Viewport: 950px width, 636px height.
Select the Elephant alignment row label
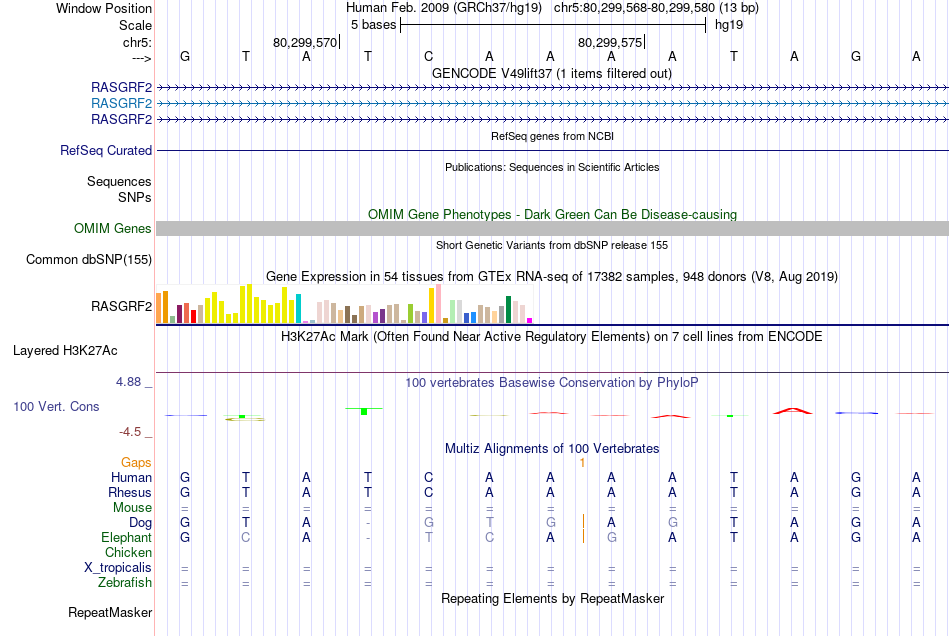point(126,537)
